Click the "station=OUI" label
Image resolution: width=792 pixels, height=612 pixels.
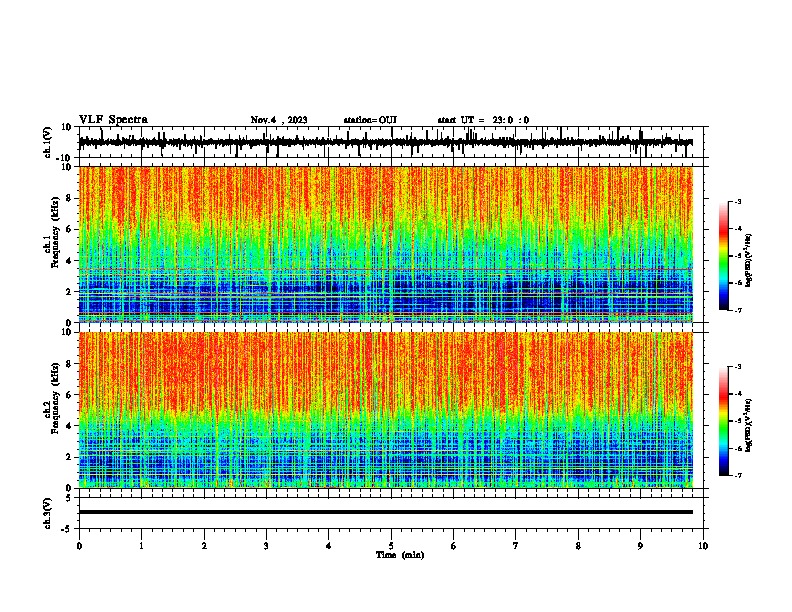tap(370, 120)
